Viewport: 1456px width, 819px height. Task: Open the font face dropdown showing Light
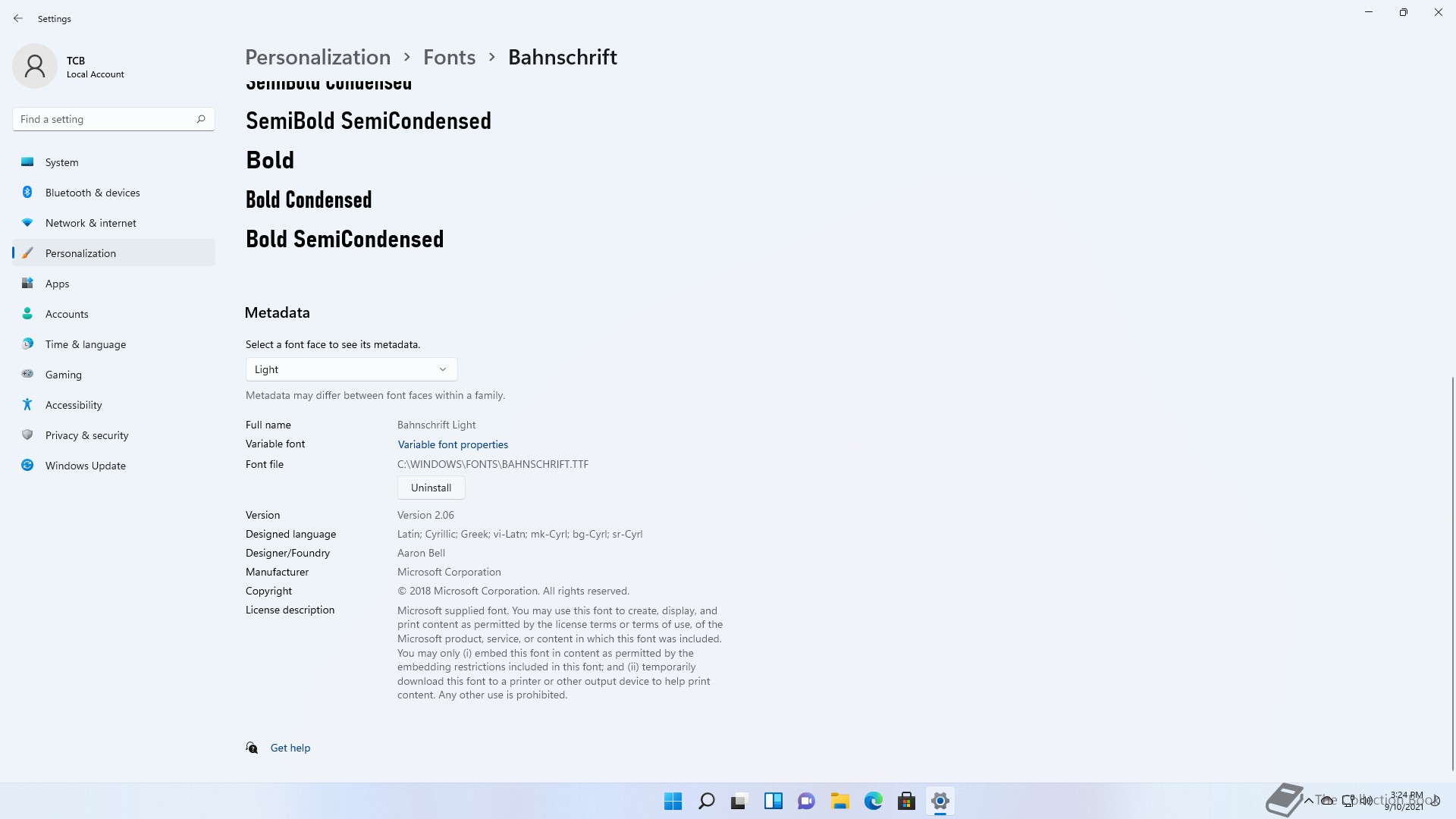352,369
